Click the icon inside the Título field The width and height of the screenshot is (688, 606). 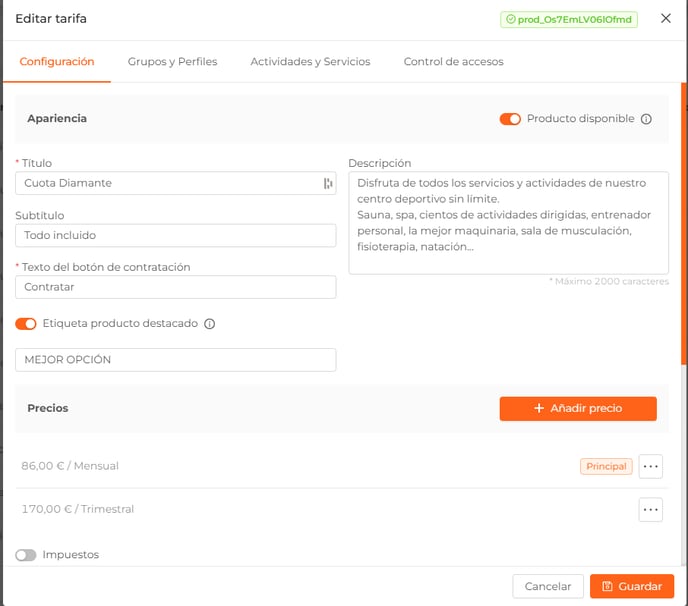pos(328,183)
